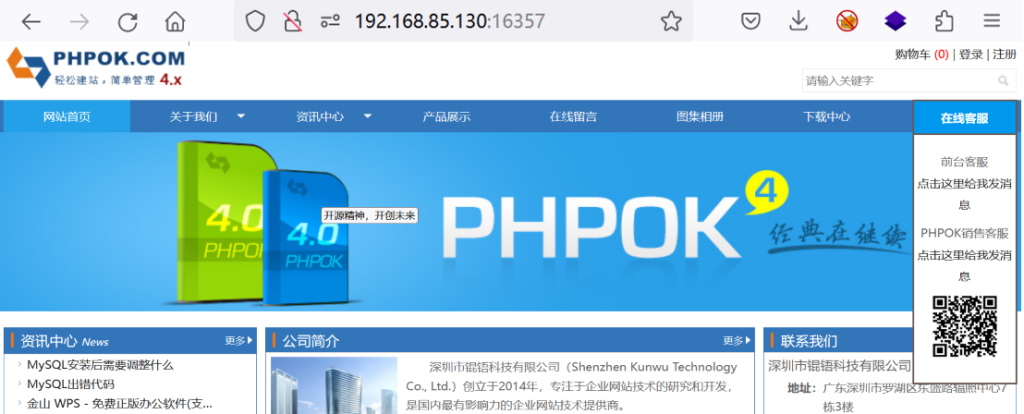This screenshot has width=1024, height=414.
Task: Message 前台客服 via its 点击这里给我发消息 link
Action: (965, 195)
